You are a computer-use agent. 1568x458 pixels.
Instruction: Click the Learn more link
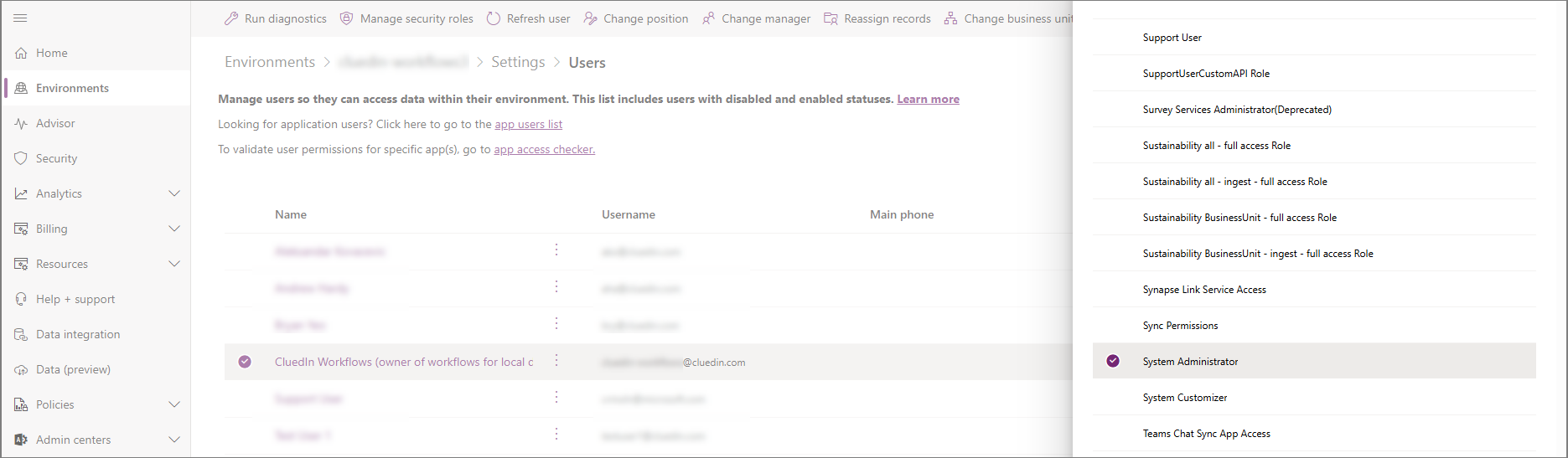928,99
